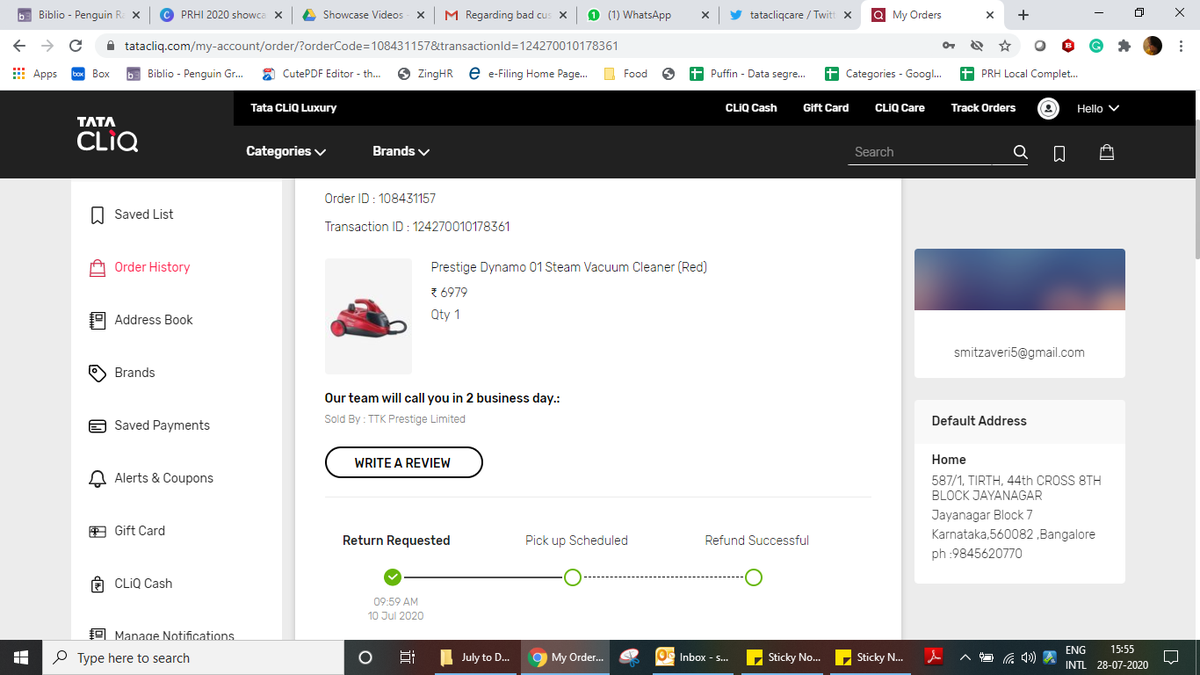Switch to the WhatsApp tab

click(x=648, y=15)
